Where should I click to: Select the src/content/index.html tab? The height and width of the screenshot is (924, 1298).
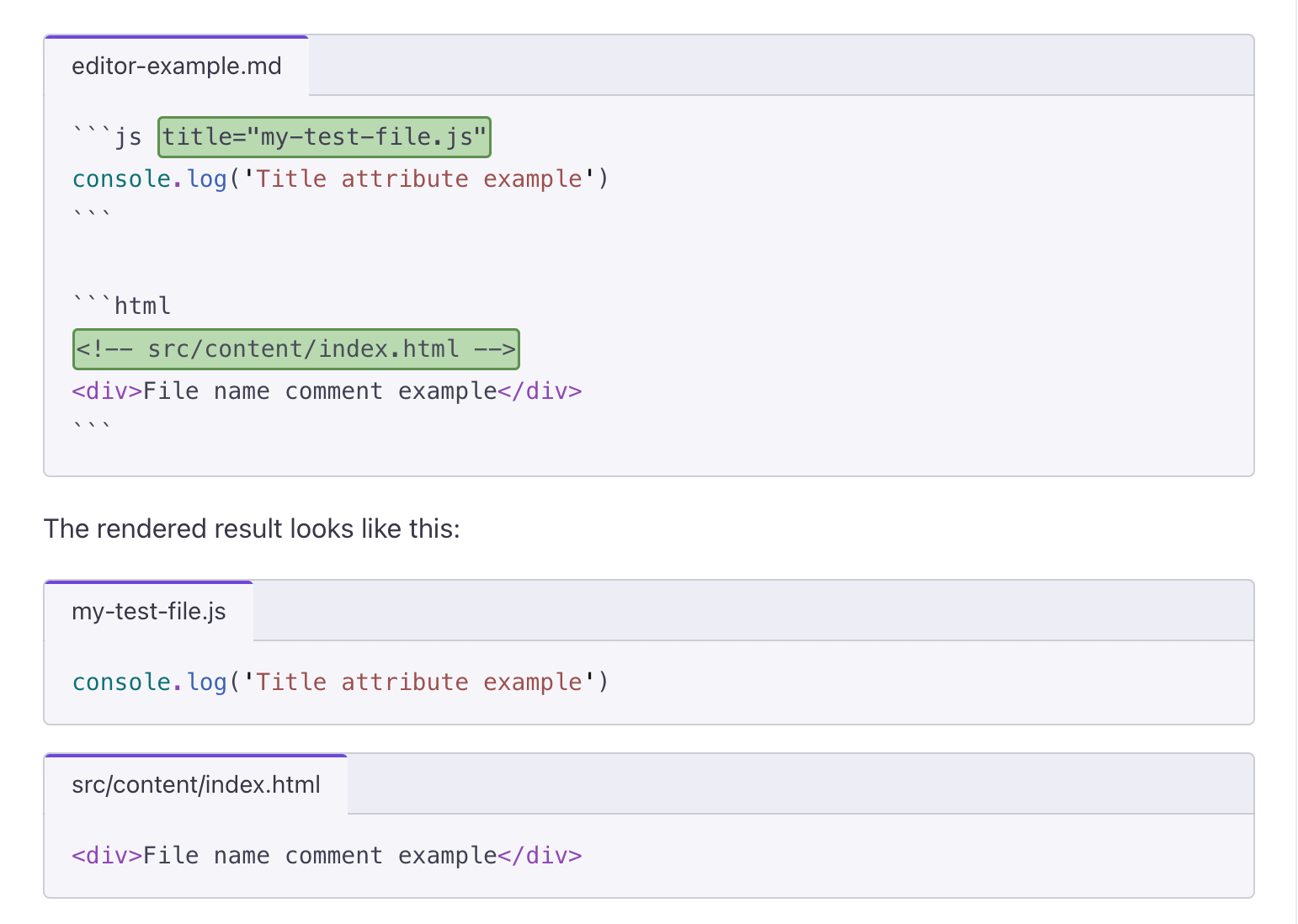click(x=196, y=785)
